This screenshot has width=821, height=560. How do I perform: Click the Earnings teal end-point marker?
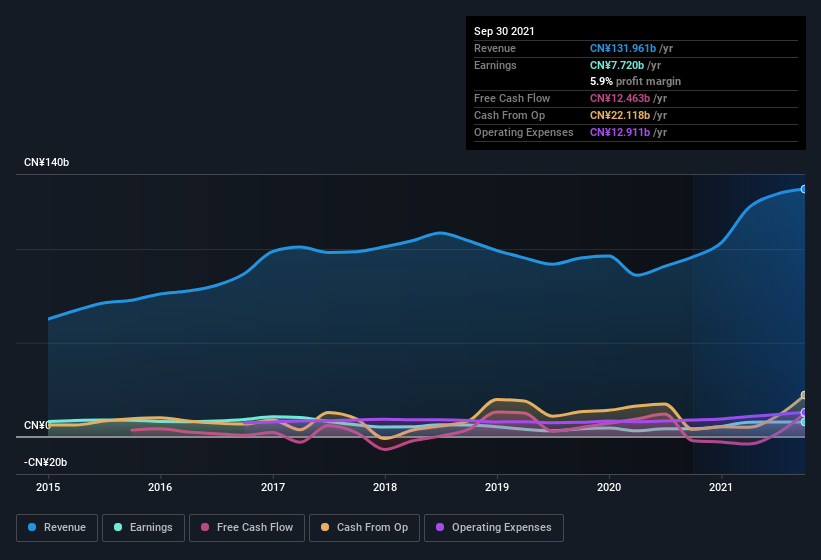804,422
